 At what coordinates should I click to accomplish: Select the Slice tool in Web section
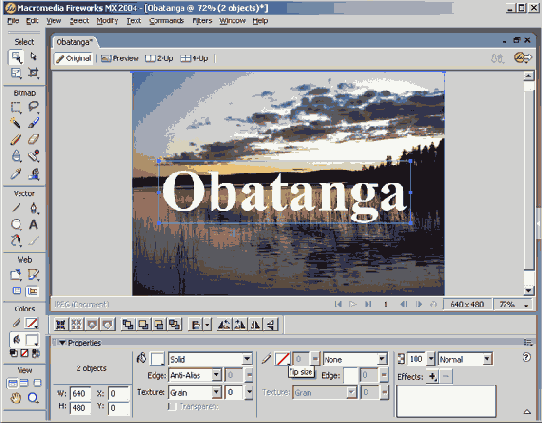tap(33, 275)
